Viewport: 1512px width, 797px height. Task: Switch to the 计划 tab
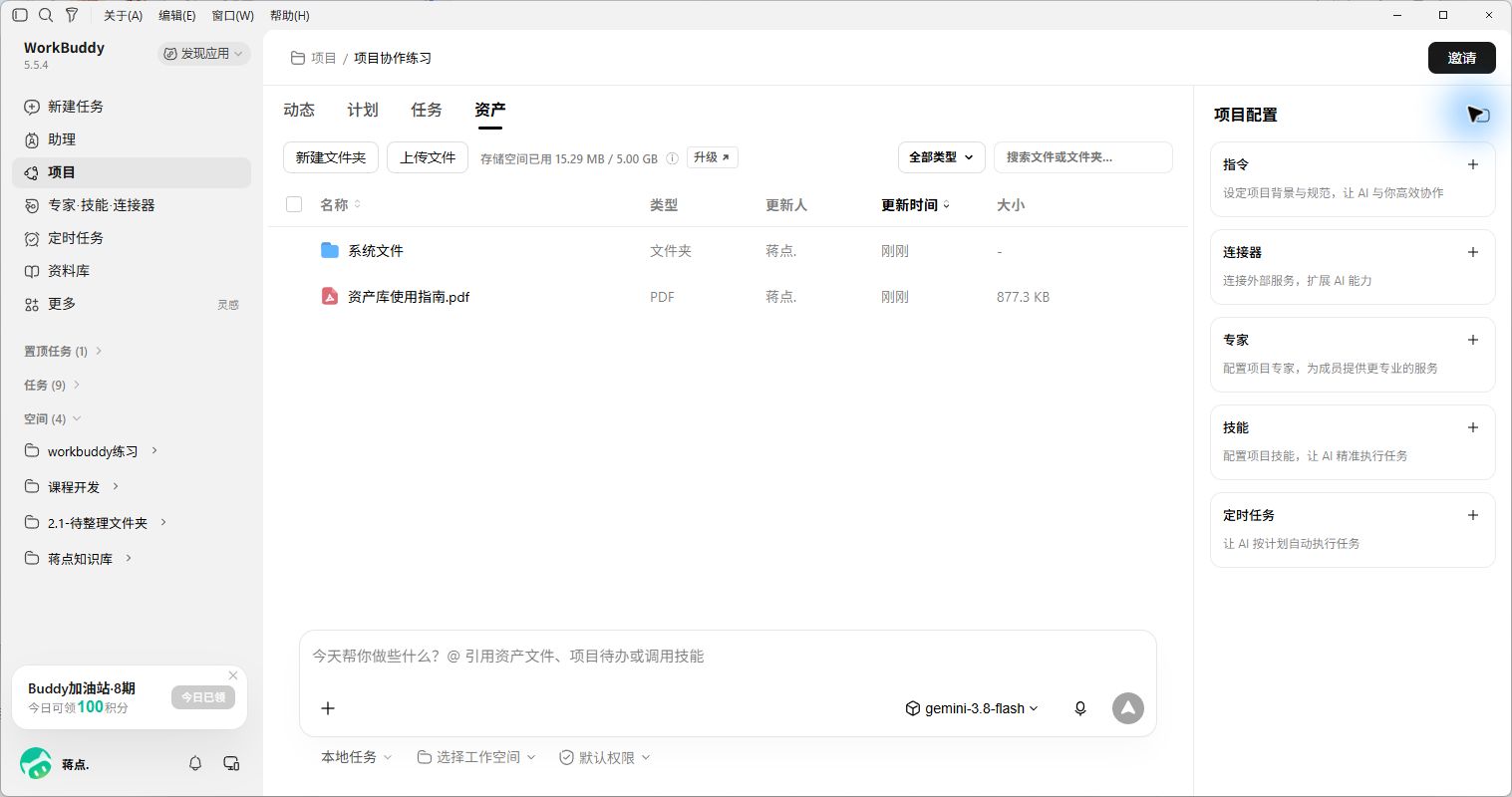363,110
